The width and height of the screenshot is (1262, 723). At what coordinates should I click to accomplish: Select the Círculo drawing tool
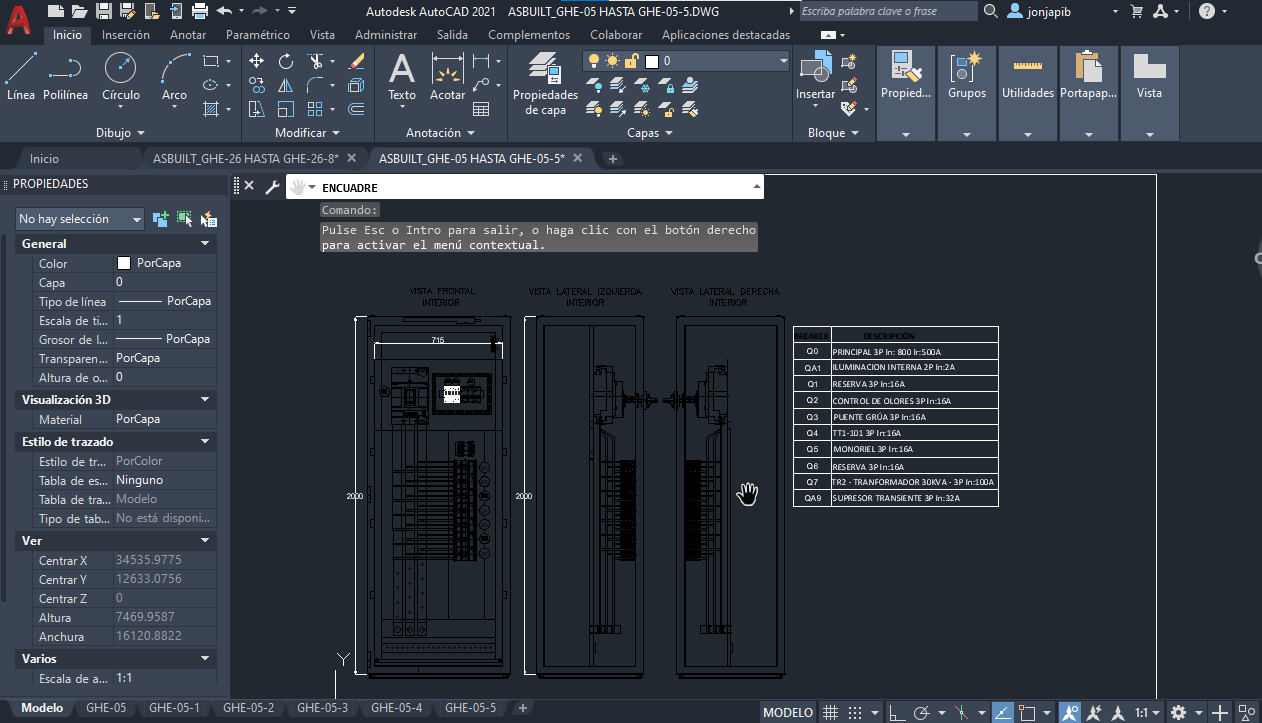[120, 77]
